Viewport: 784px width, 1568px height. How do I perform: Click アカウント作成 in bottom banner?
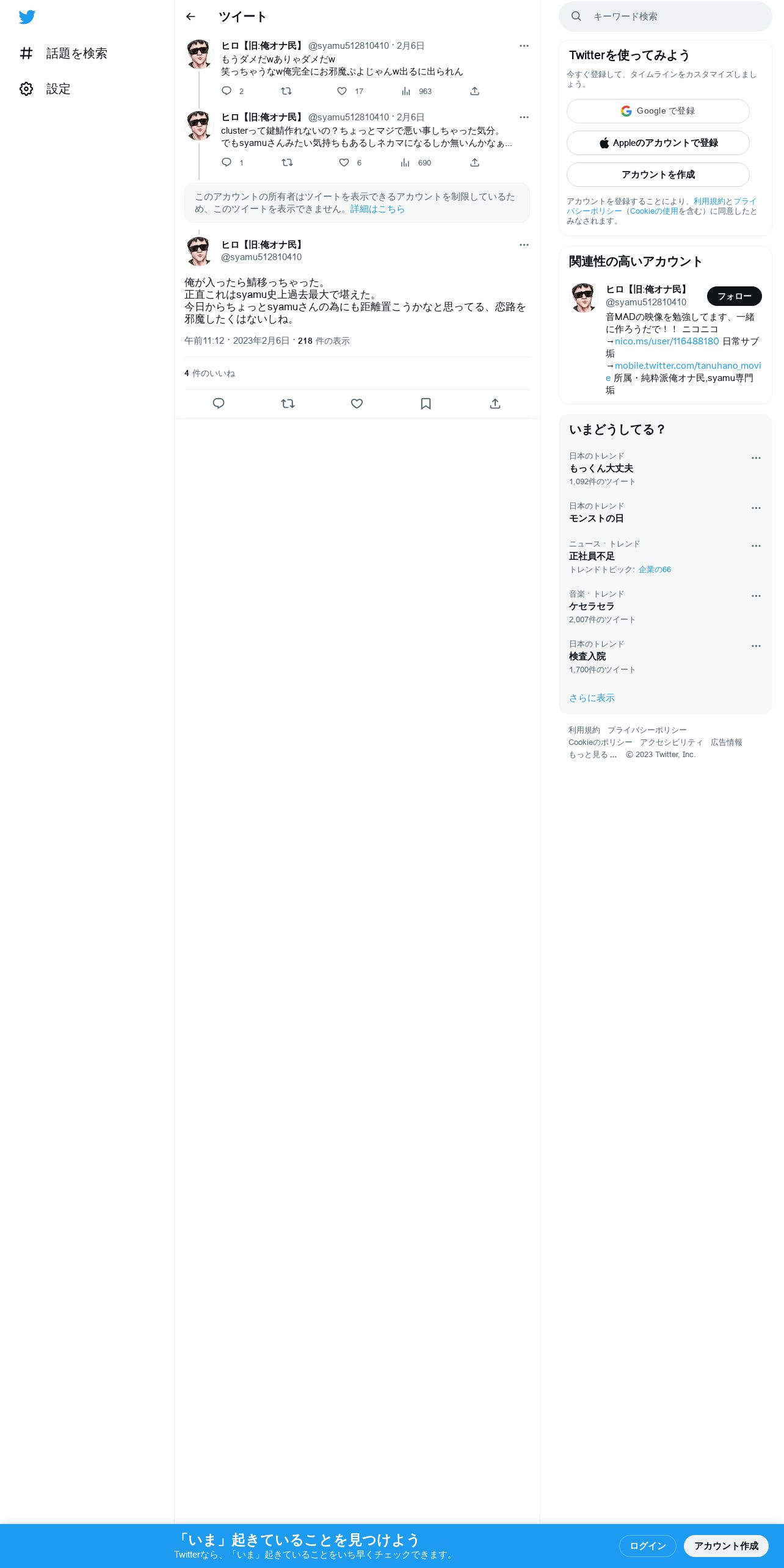click(726, 1546)
